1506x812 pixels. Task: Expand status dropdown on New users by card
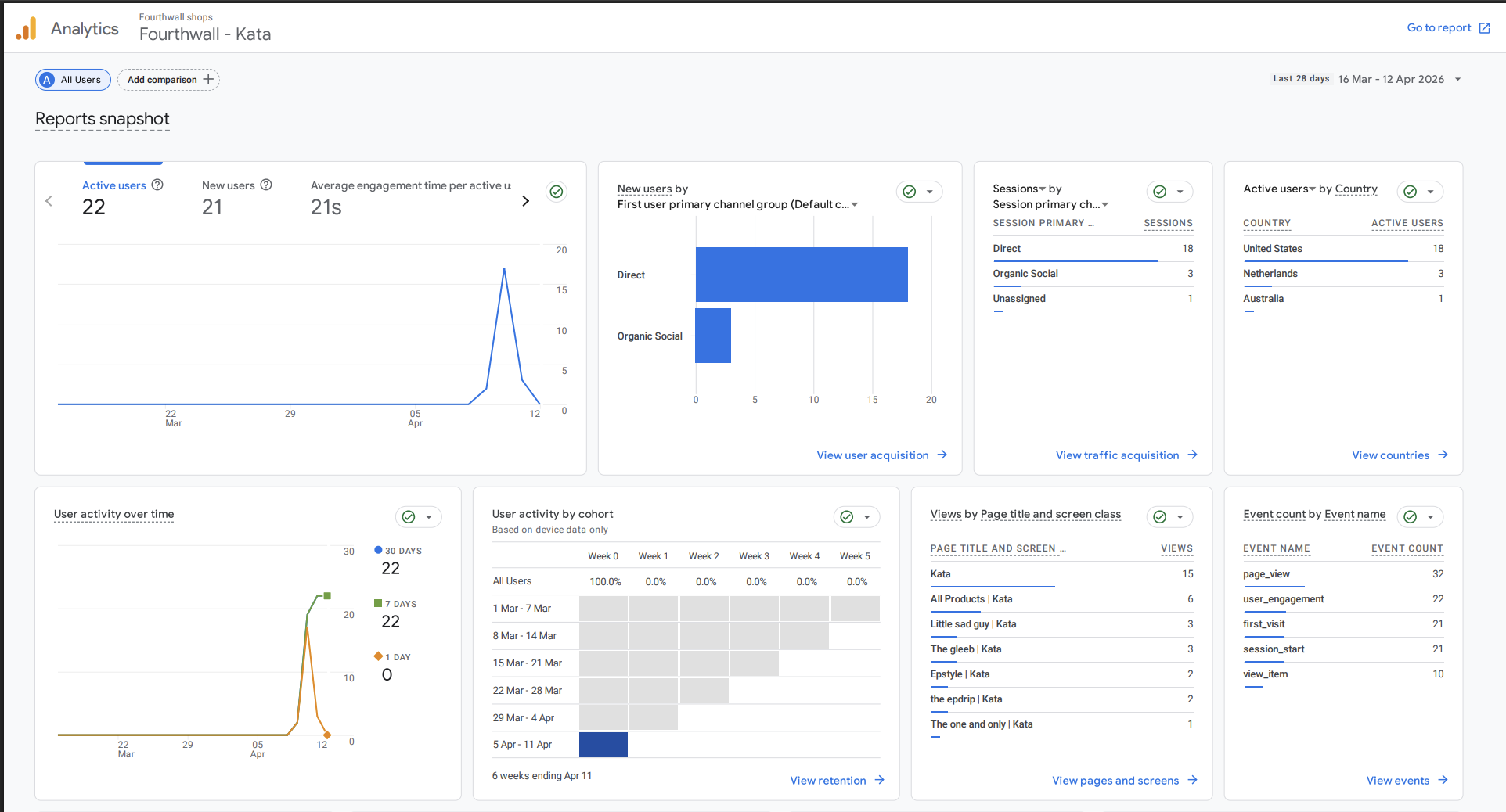tap(930, 192)
